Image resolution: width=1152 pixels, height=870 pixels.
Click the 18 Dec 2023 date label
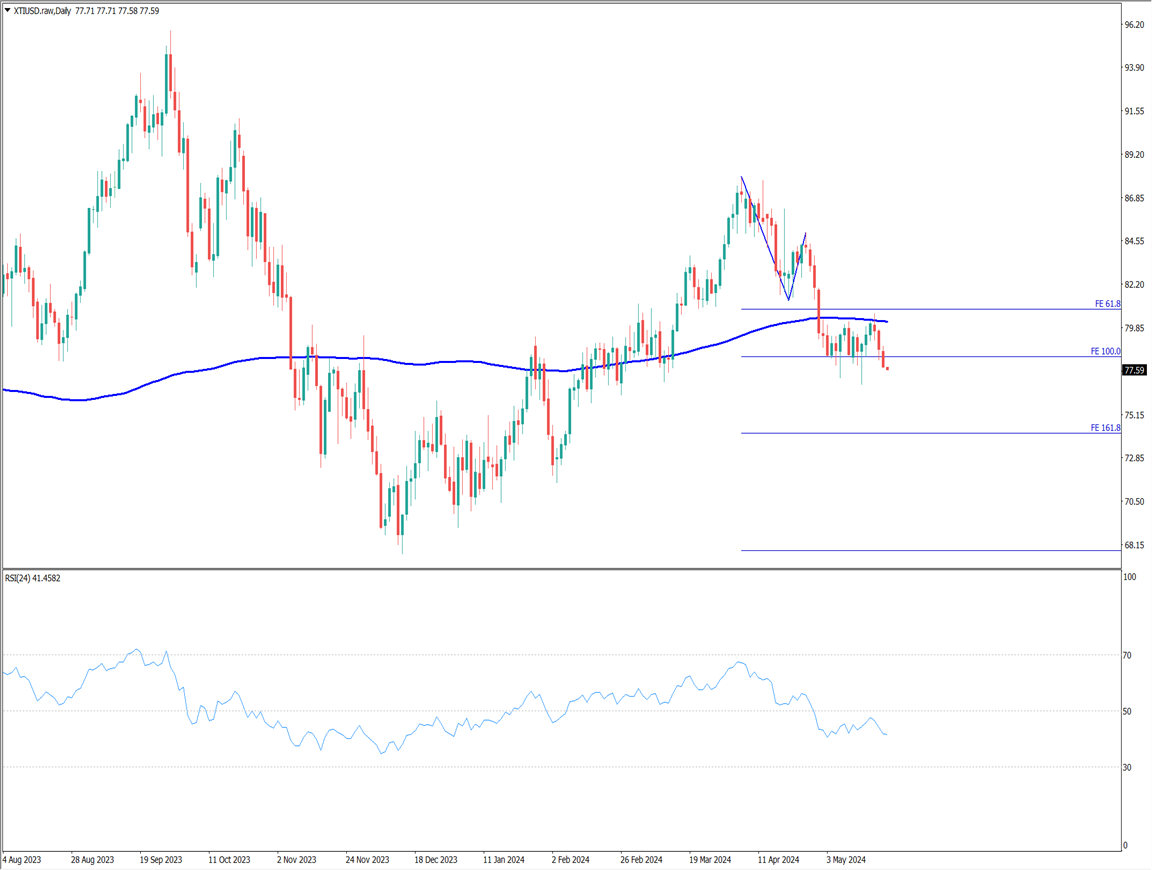435,859
